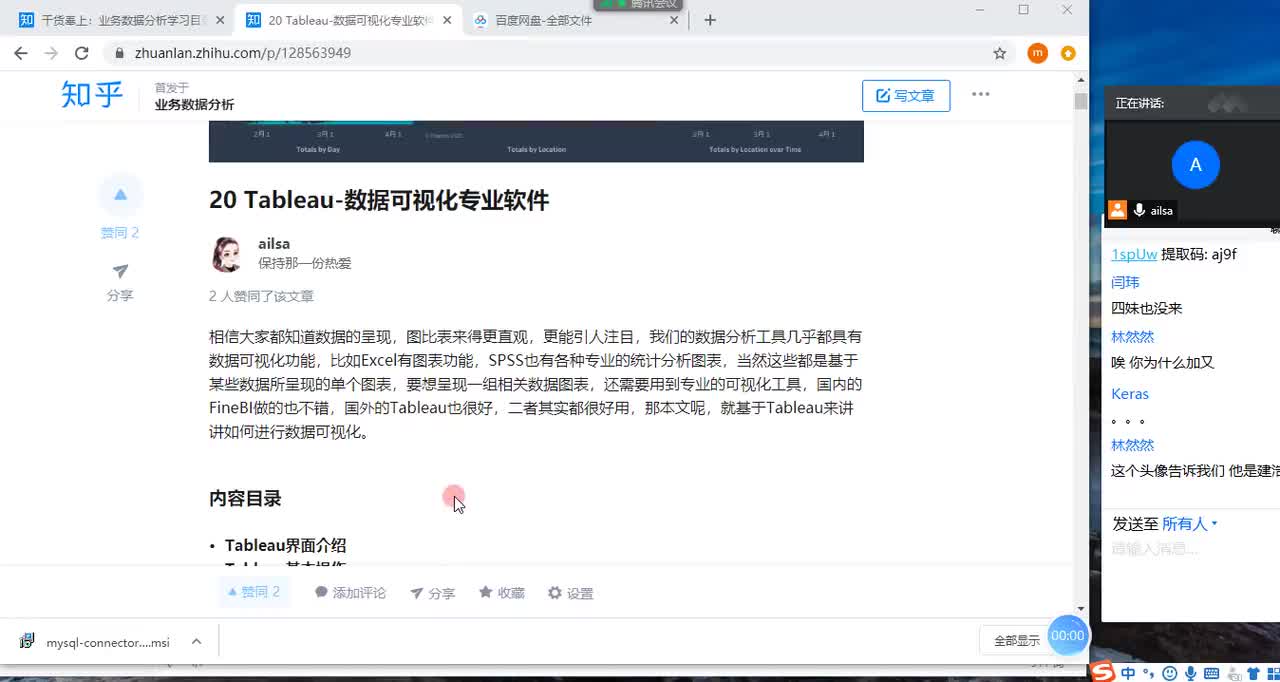1280x682 pixels.
Task: Click the scrollbar up arrow
Action: (x=1081, y=79)
